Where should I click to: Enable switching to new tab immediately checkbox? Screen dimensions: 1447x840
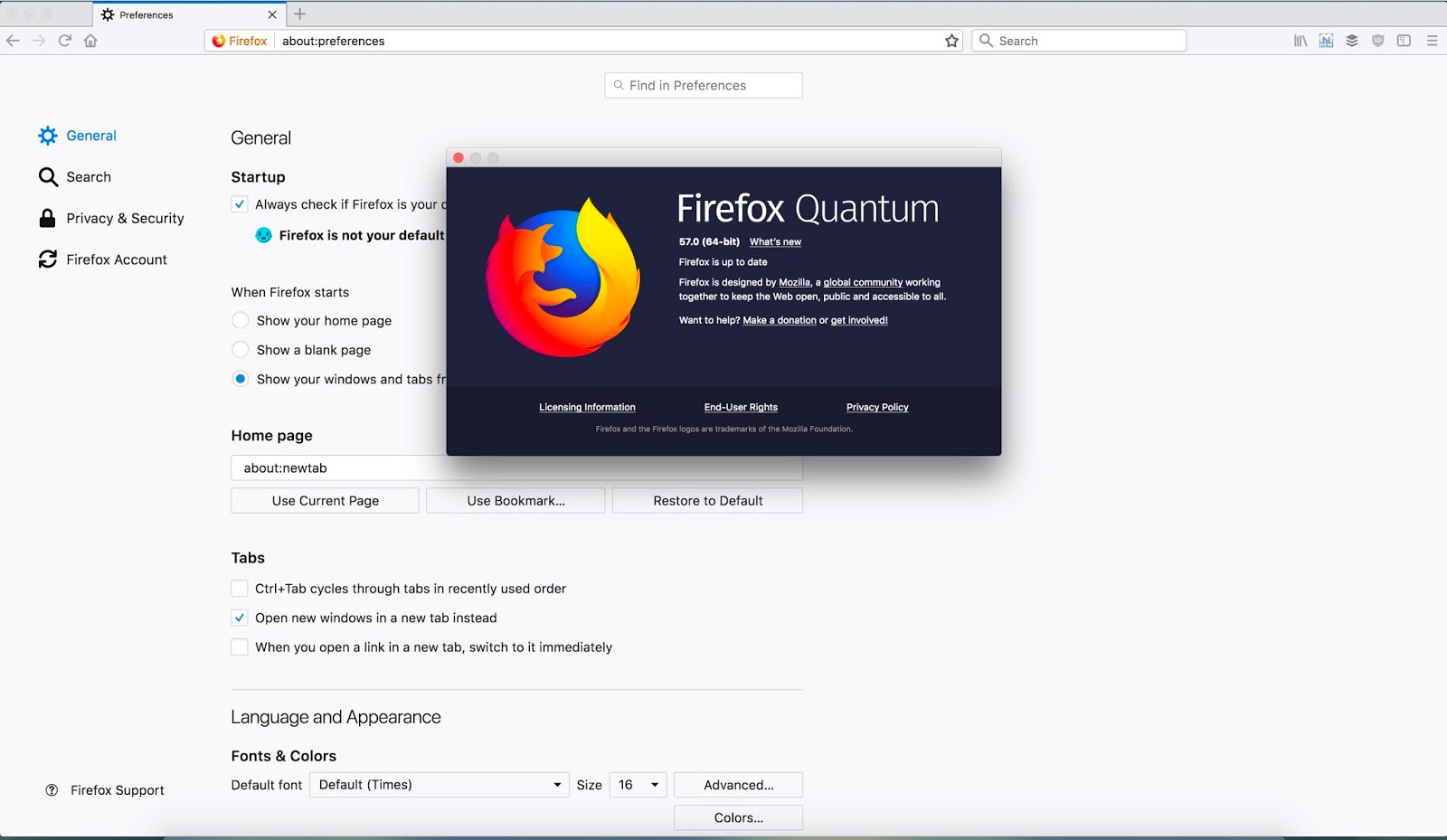(x=240, y=647)
